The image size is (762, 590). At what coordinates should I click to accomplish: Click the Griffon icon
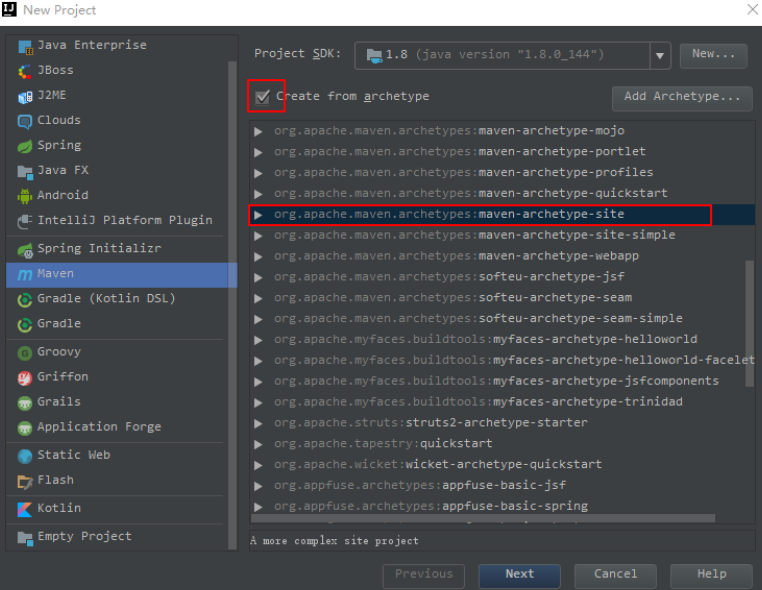point(25,378)
